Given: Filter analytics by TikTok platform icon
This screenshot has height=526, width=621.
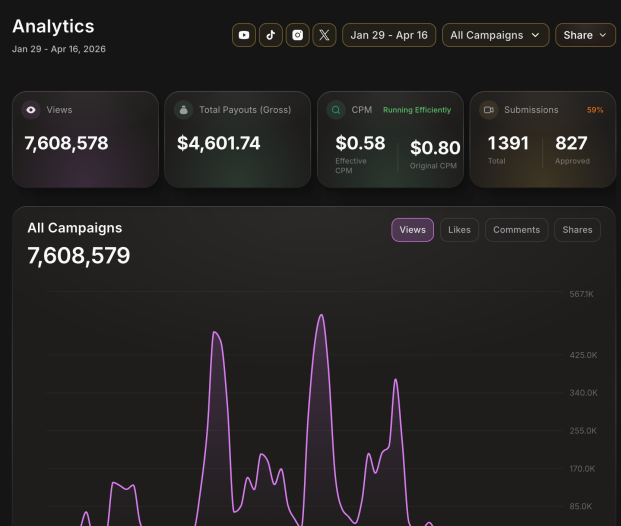Looking at the screenshot, I should [271, 35].
